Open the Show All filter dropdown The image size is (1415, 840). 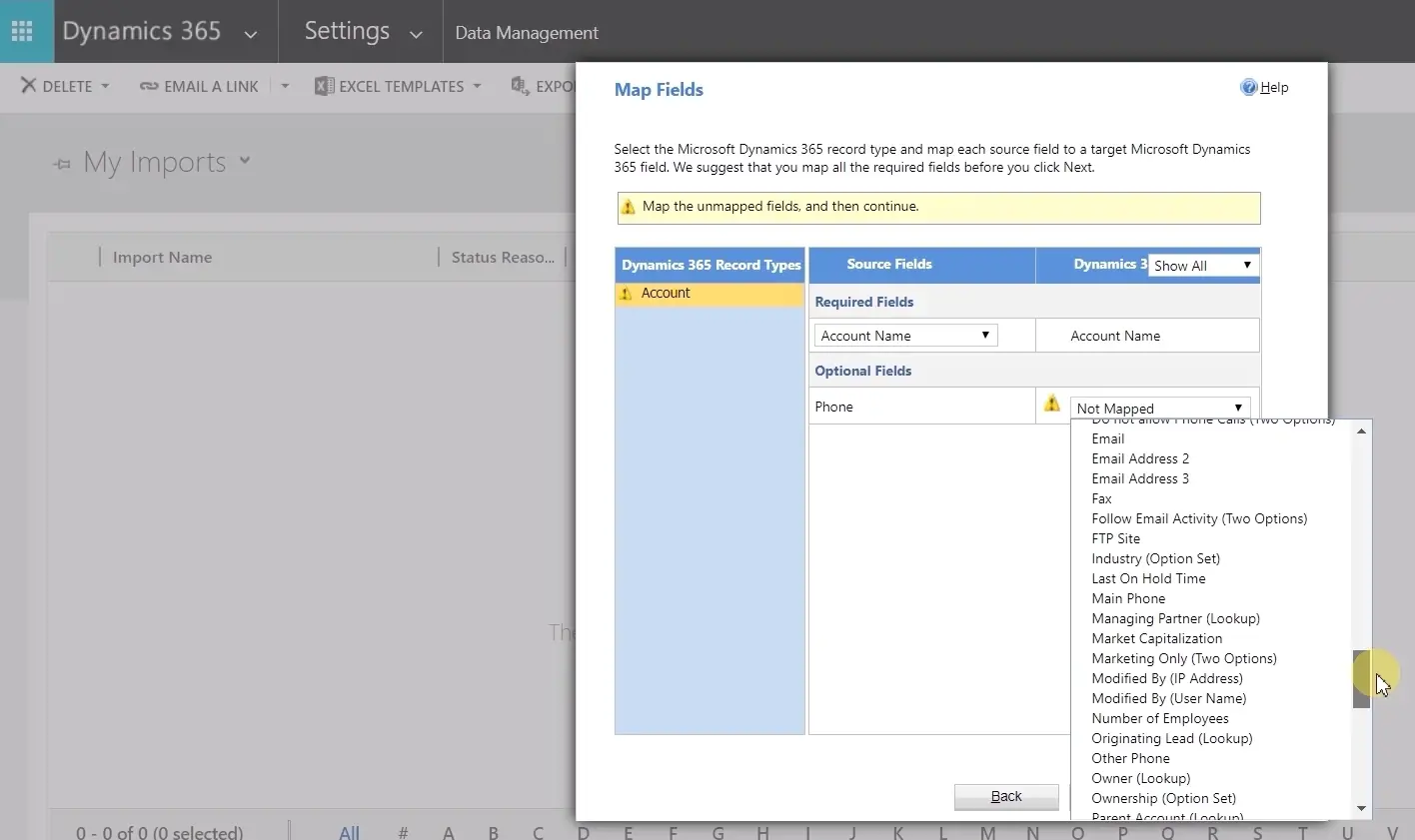tap(1203, 266)
